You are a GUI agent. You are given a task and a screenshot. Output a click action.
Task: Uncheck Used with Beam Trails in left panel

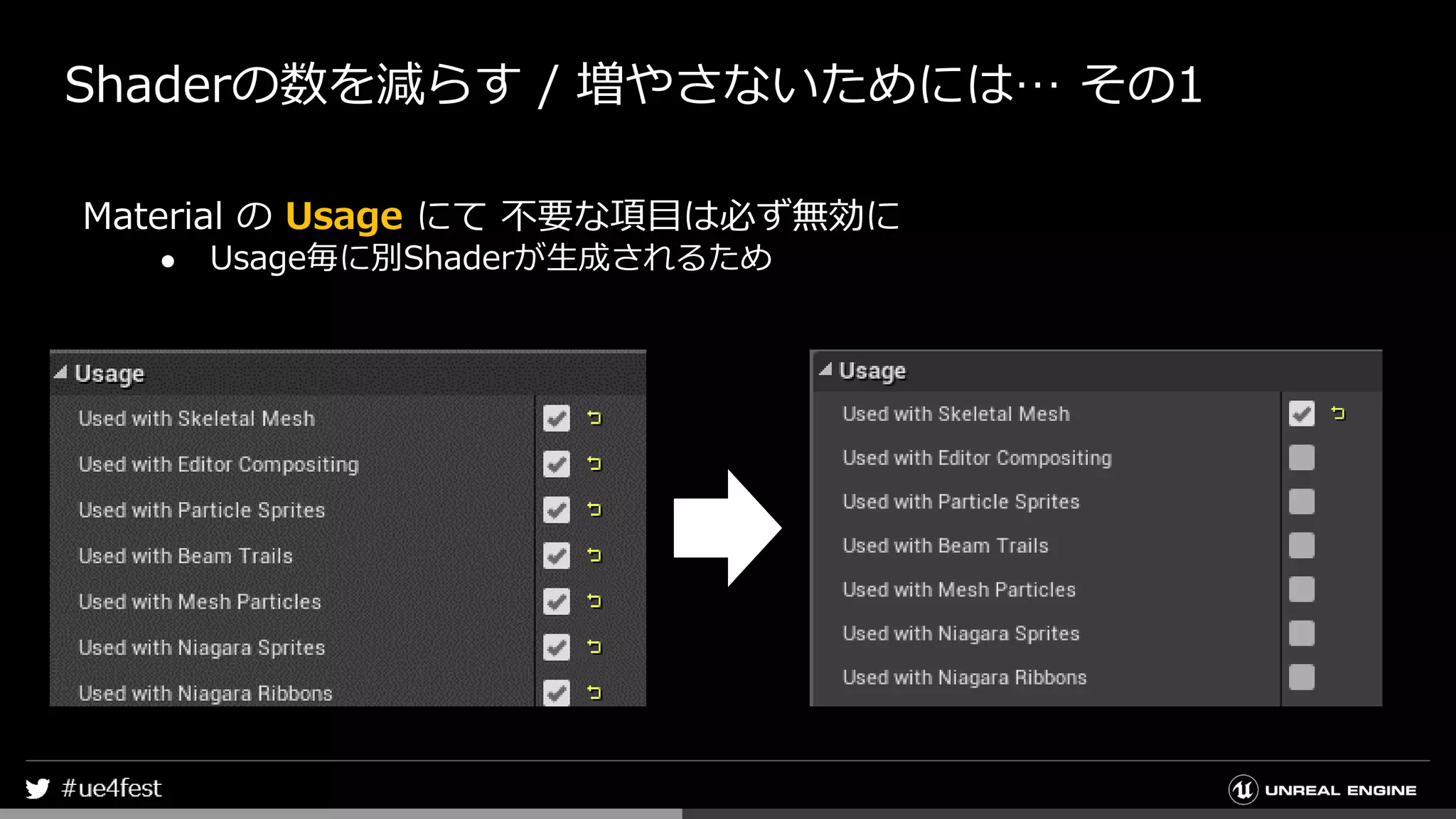pos(557,555)
